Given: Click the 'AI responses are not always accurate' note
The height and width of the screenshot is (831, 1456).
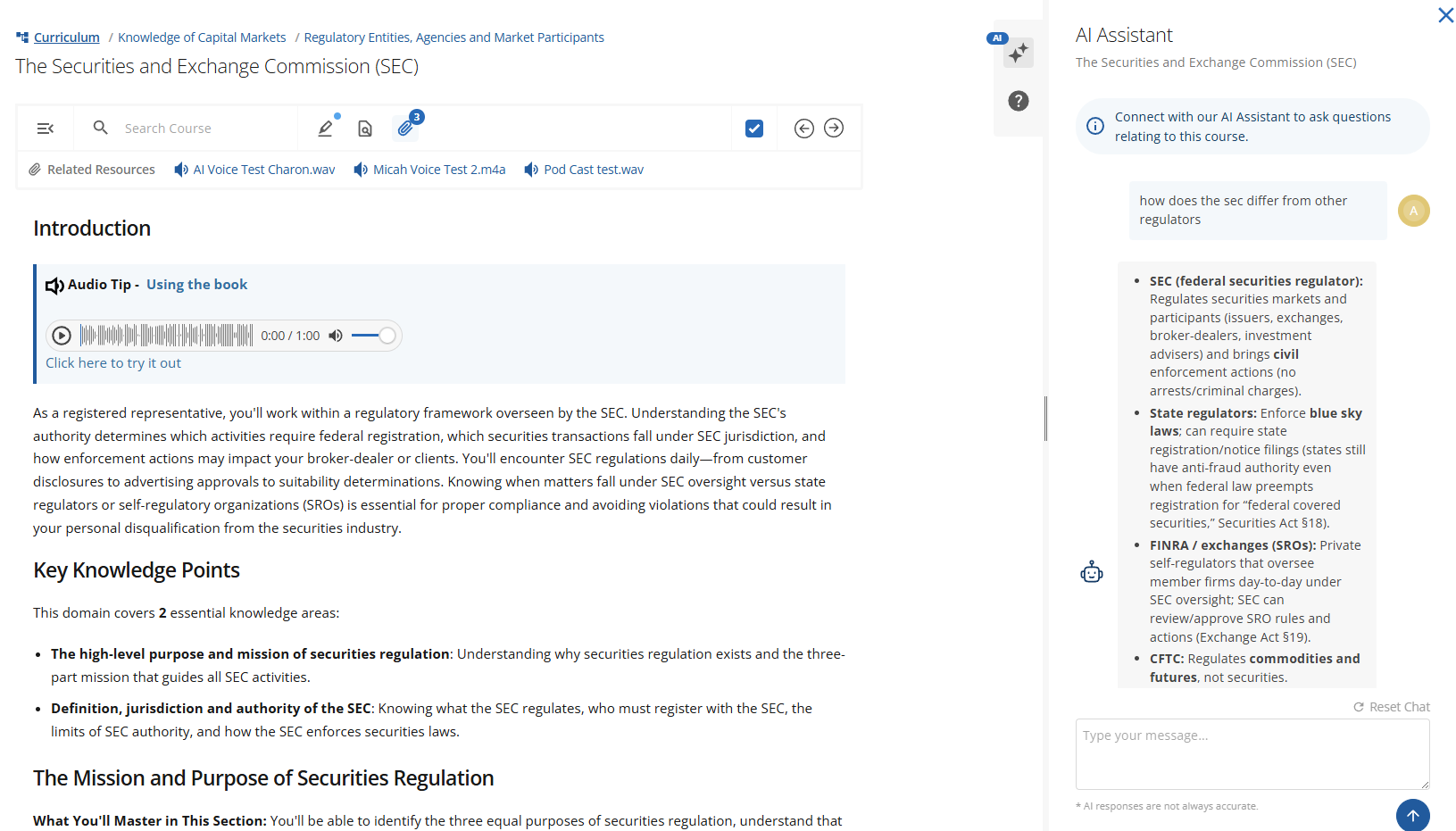Looking at the screenshot, I should [1168, 806].
